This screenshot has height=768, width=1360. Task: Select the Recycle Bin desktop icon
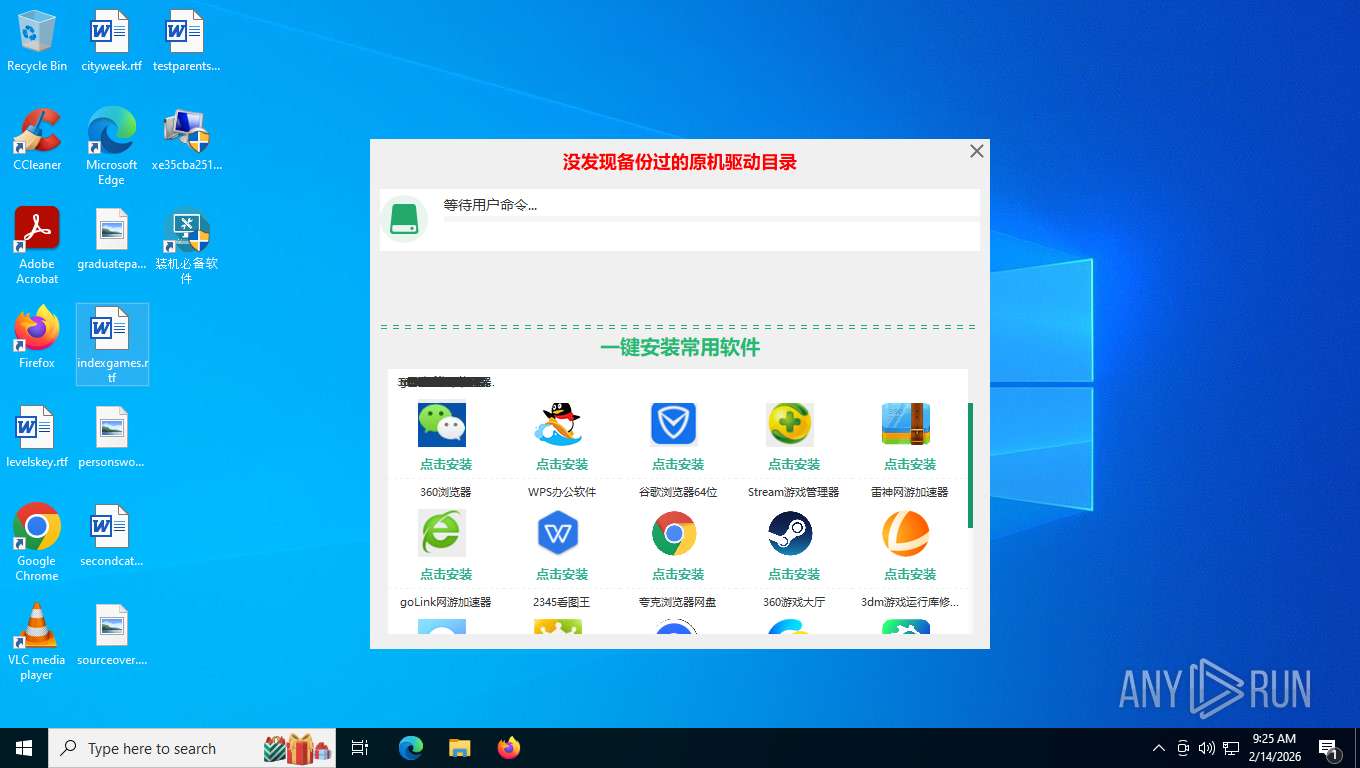click(37, 41)
